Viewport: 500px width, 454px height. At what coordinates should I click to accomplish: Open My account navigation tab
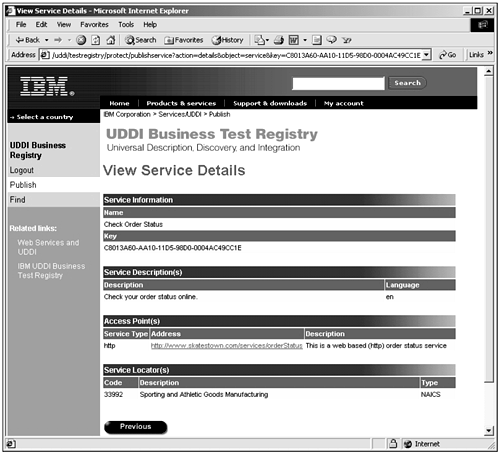tap(344, 103)
